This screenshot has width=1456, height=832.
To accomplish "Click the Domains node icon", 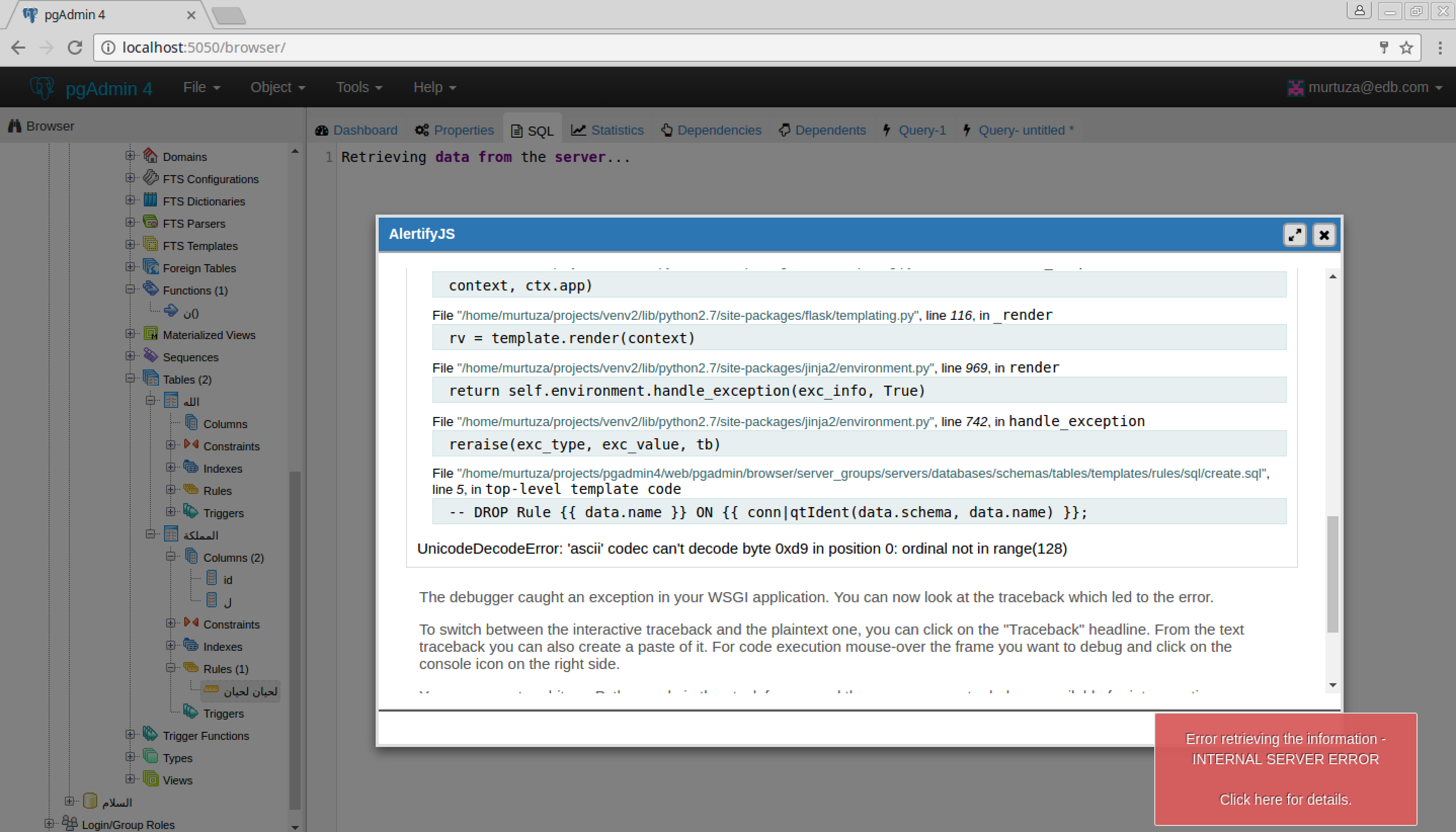I will pyautogui.click(x=150, y=156).
